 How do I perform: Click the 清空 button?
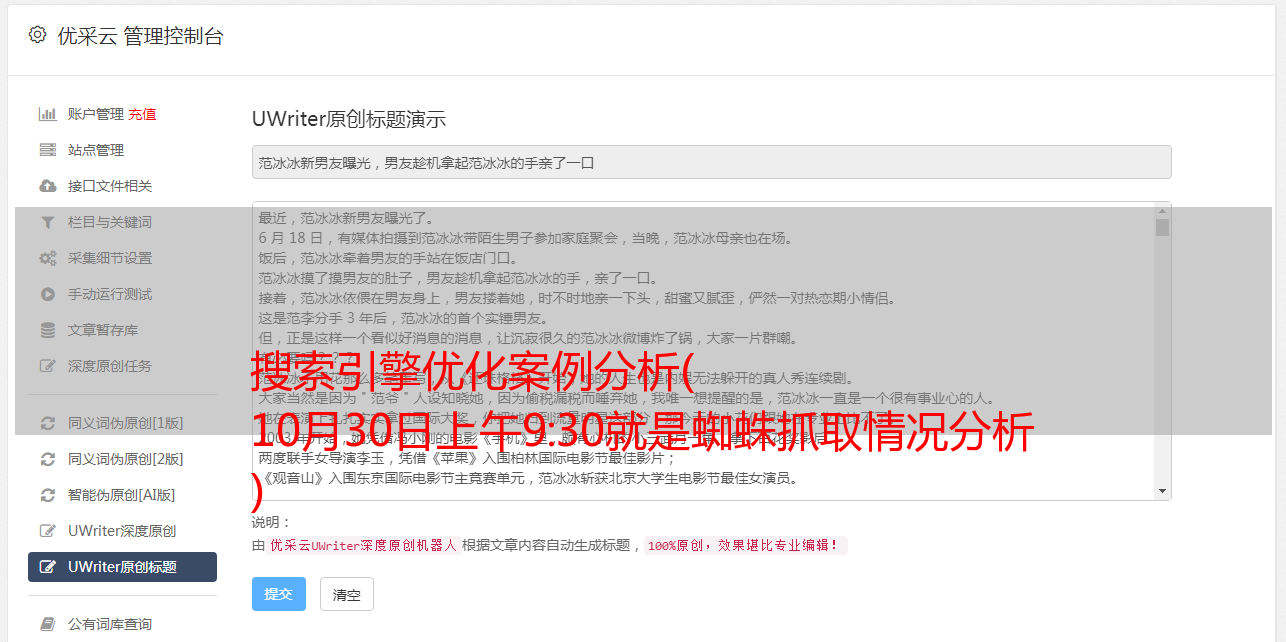(x=347, y=594)
